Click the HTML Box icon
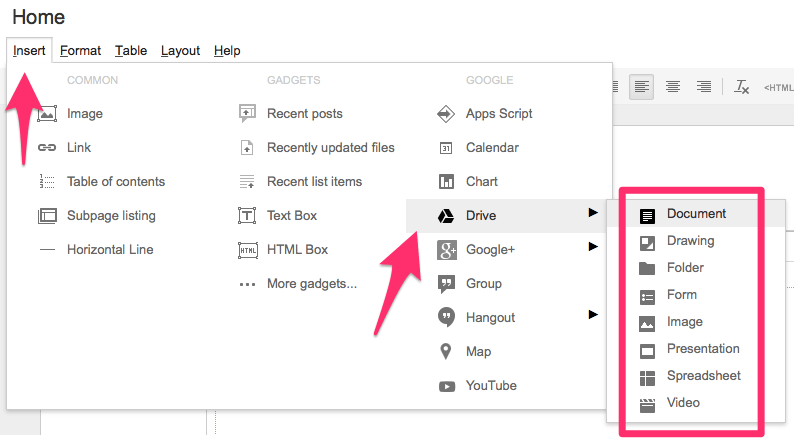 click(x=247, y=250)
